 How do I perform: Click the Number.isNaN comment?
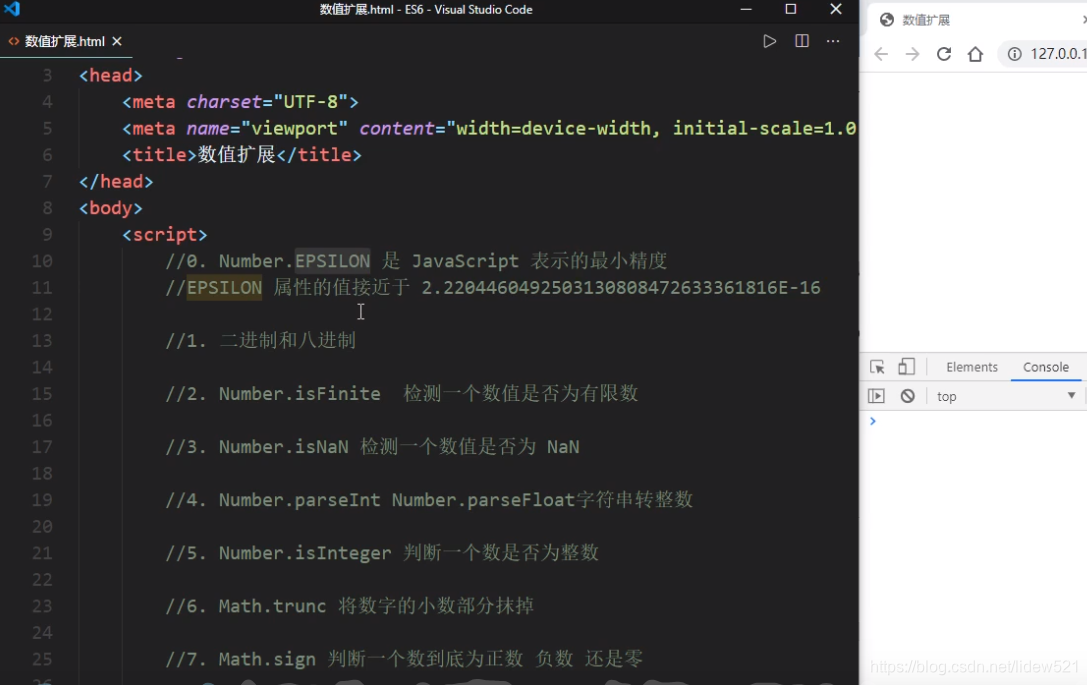point(372,446)
